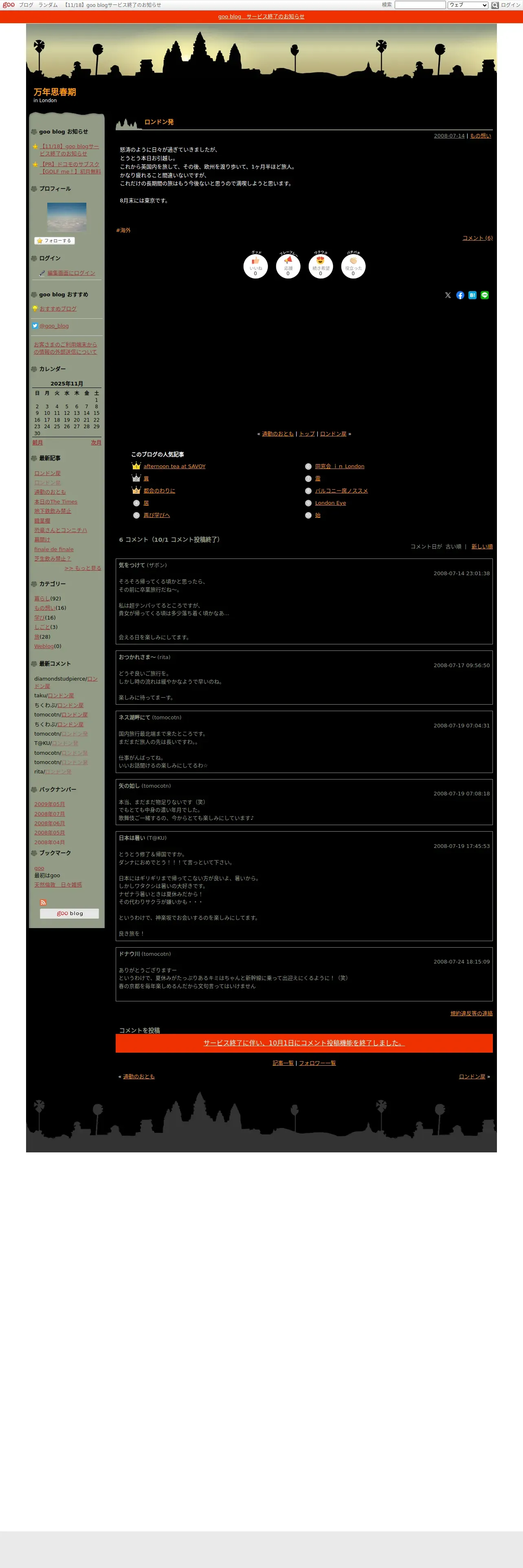This screenshot has width=523, height=1568.
Task: Click the ロンドン発 post title
Action: click(x=159, y=122)
